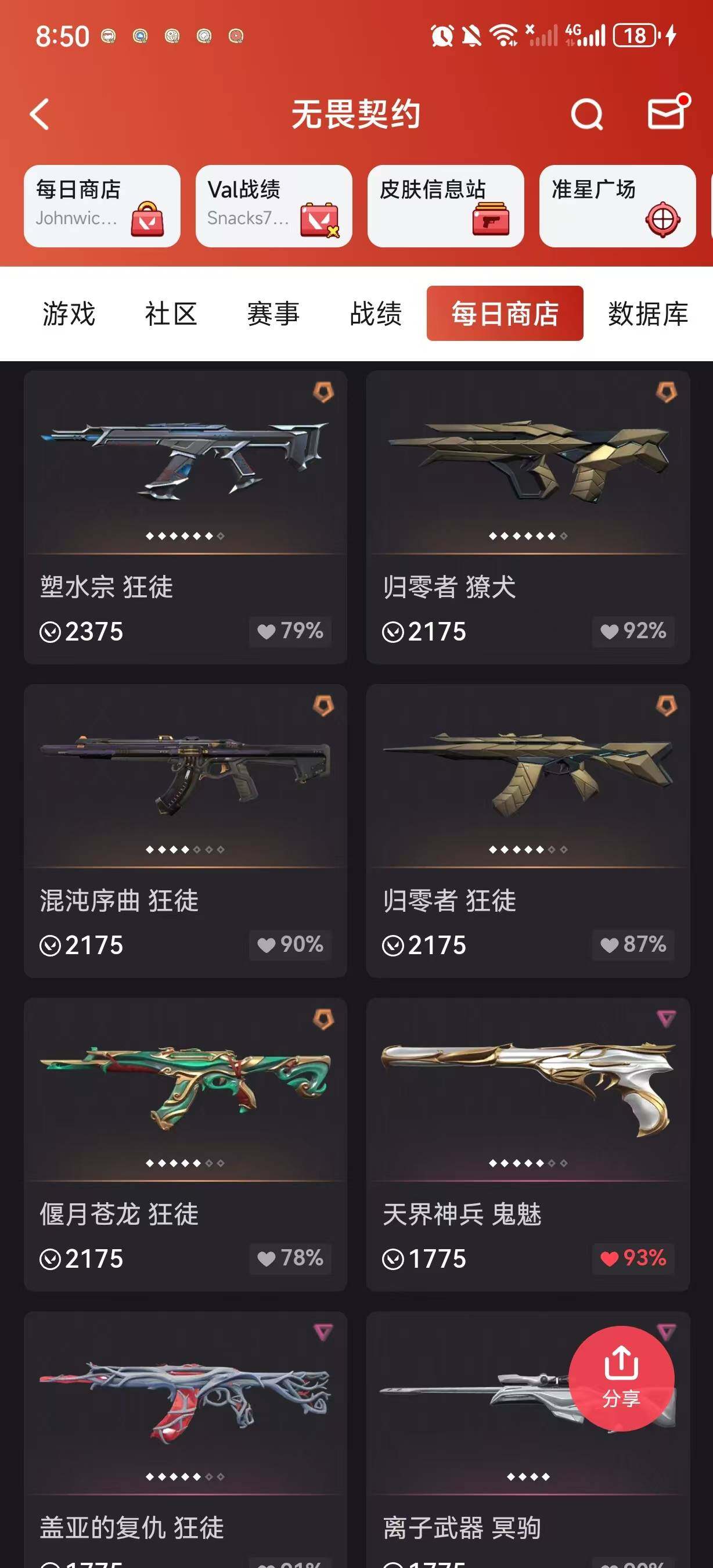This screenshot has width=713, height=1568.
Task: Open the 数据库 tab
Action: (x=648, y=314)
